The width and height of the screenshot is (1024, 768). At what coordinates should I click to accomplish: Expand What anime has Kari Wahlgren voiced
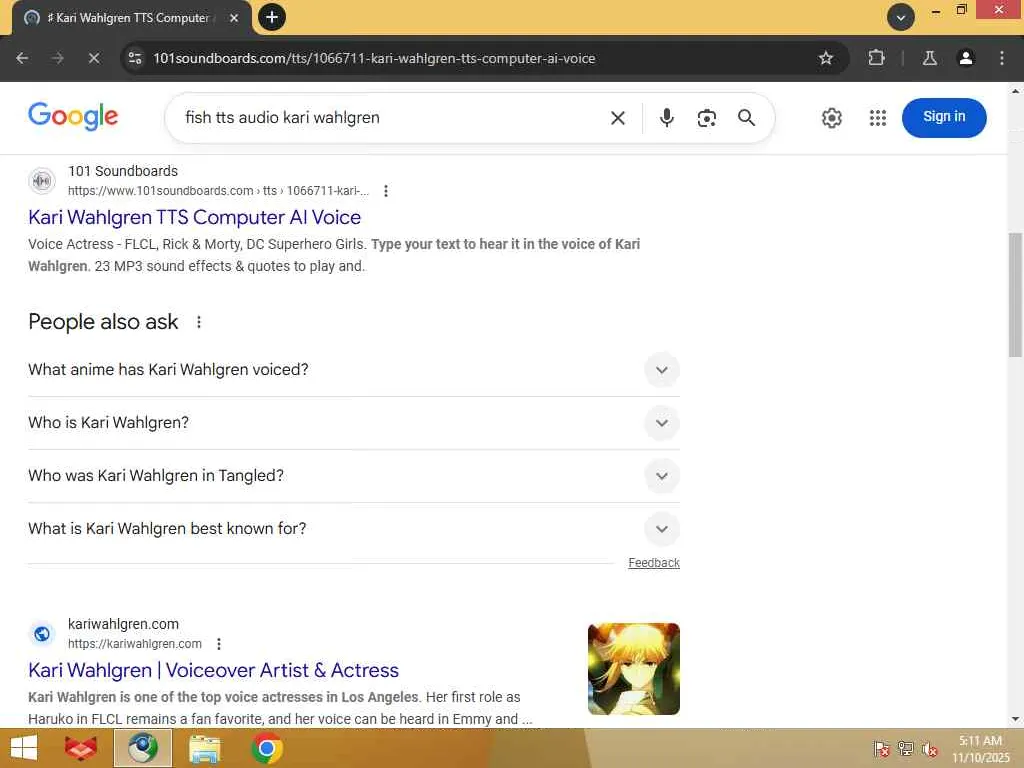point(353,370)
